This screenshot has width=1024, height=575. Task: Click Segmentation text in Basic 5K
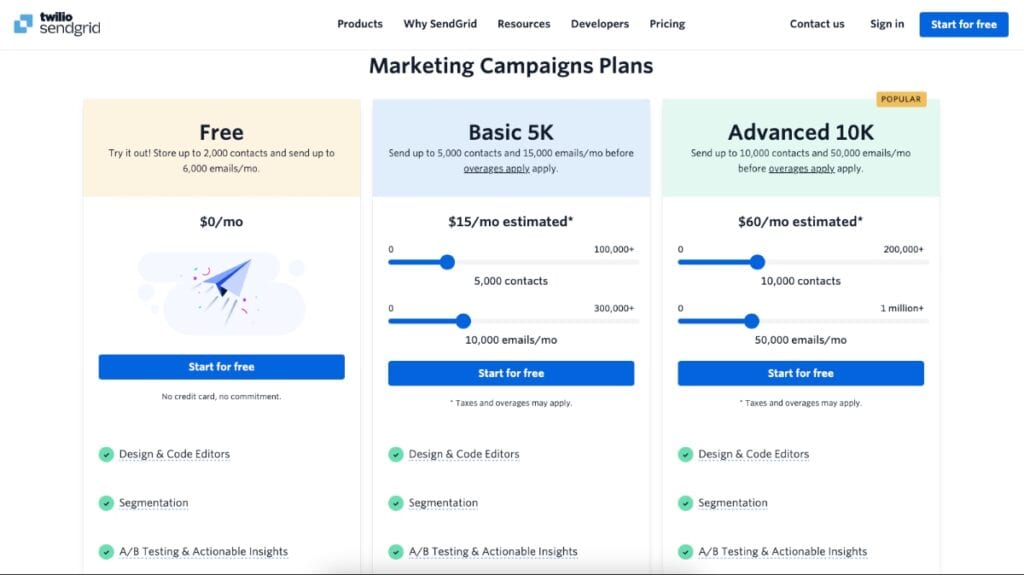pos(443,503)
